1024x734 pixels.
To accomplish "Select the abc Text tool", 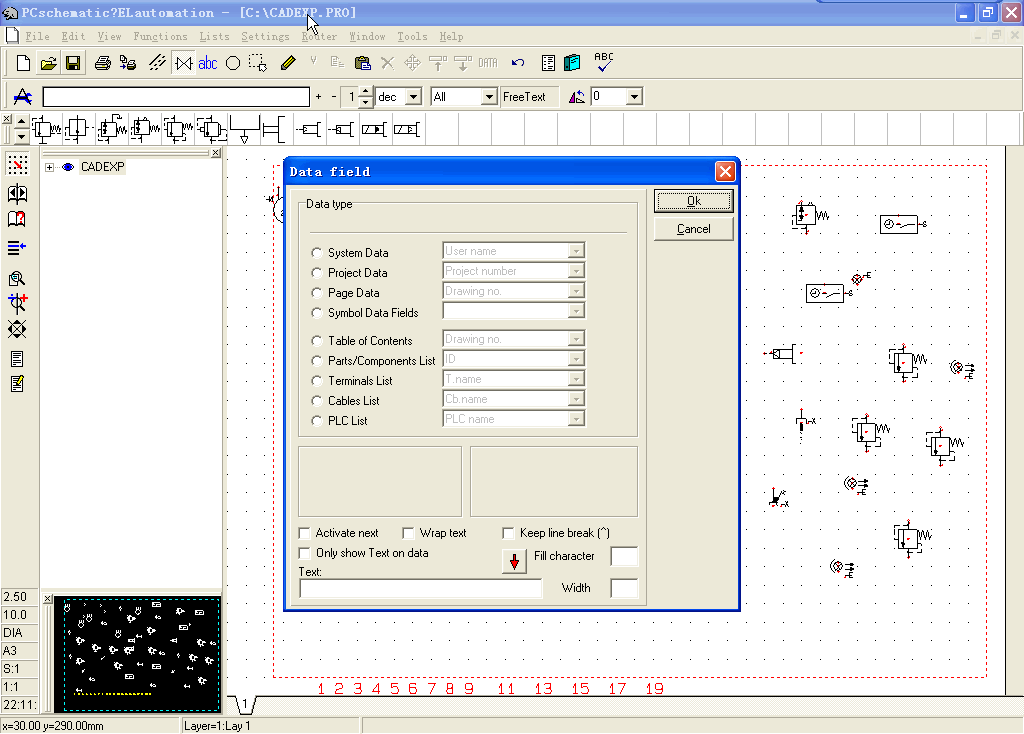I will pos(208,63).
